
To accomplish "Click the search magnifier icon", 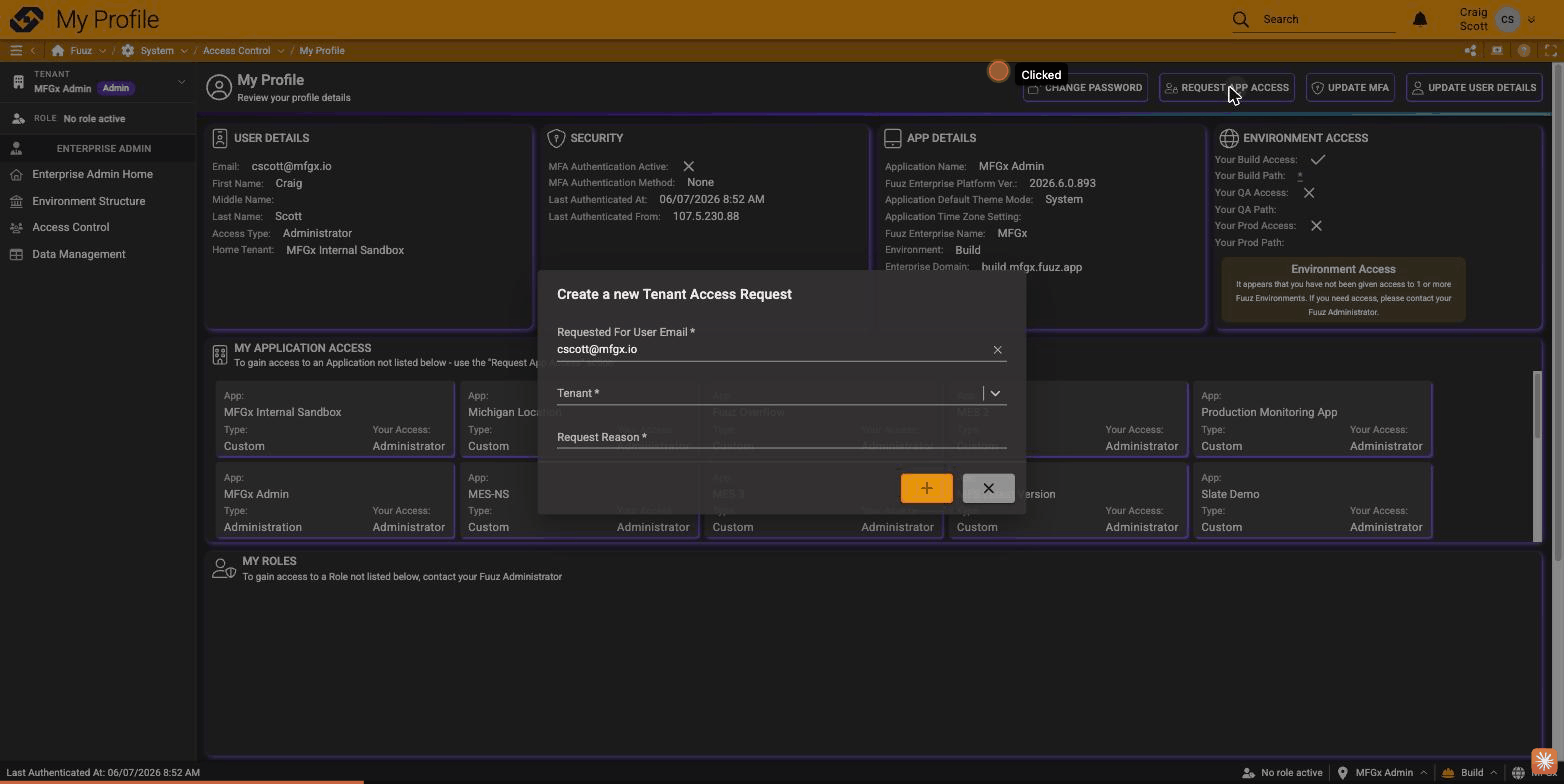I will 1241,19.
